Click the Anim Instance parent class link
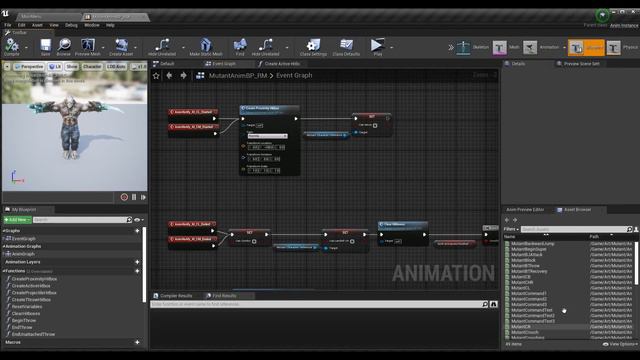The image size is (640, 360). coord(624,25)
